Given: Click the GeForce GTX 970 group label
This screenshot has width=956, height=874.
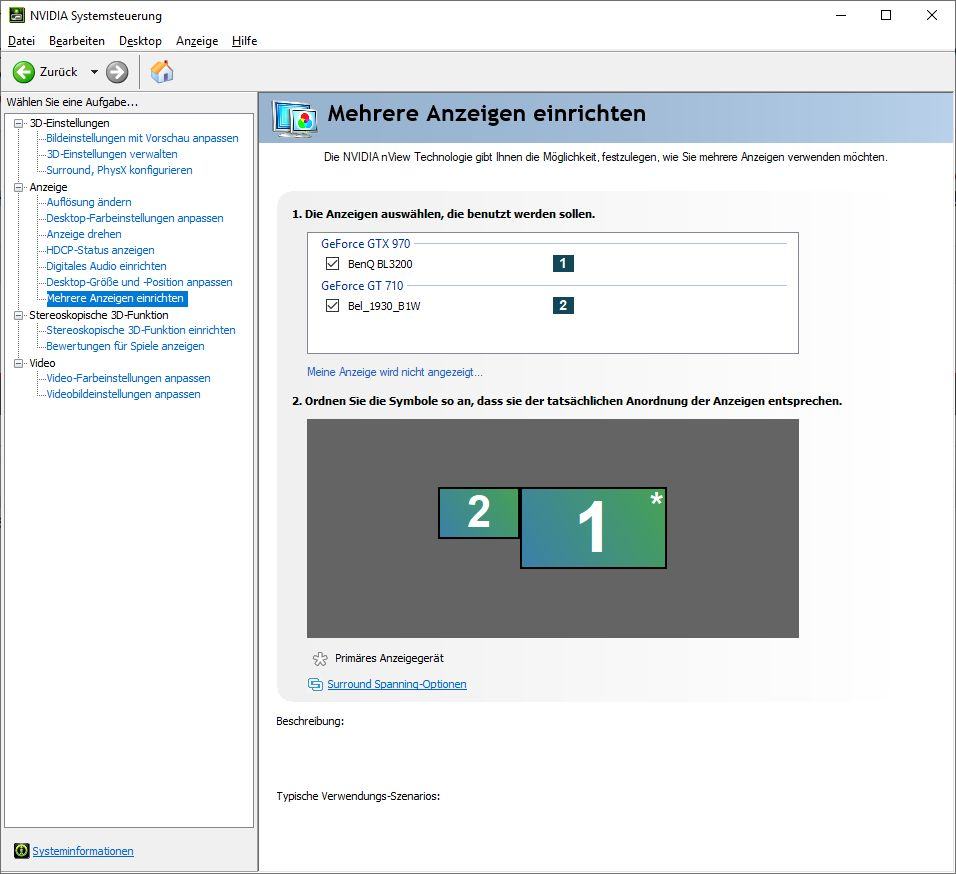Looking at the screenshot, I should coord(366,244).
